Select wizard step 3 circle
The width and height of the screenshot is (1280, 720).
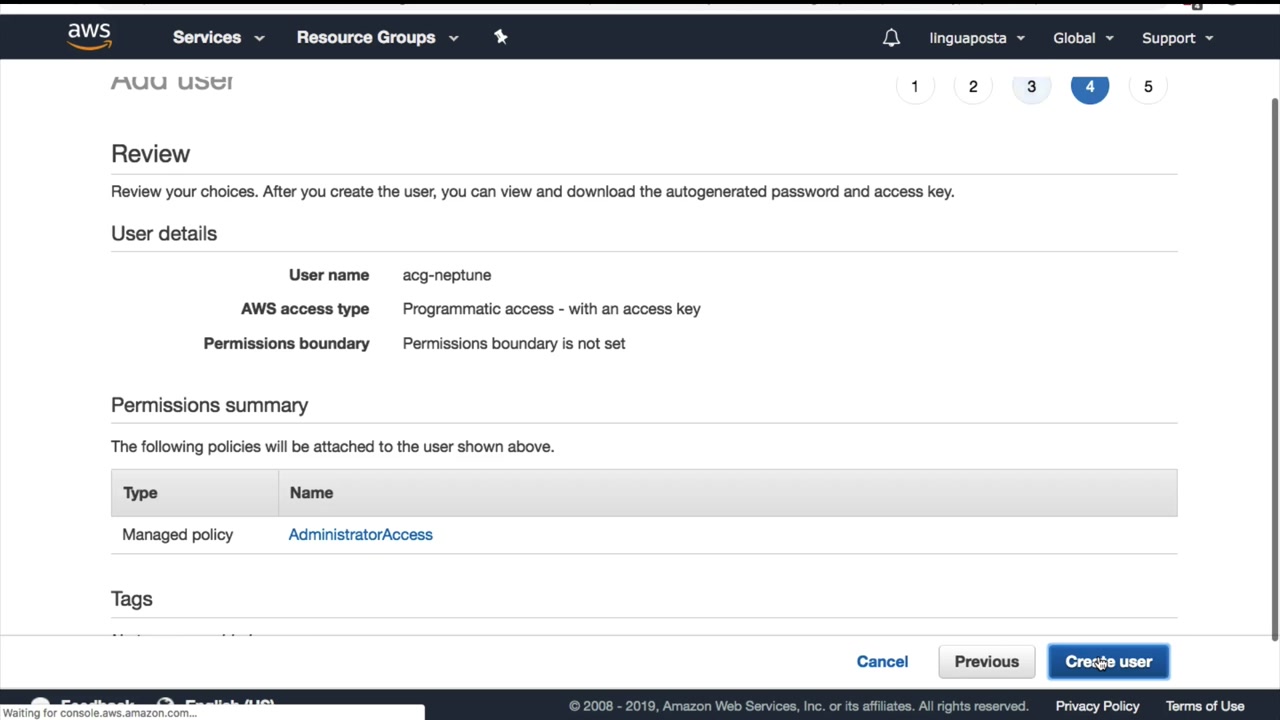[x=1031, y=87]
